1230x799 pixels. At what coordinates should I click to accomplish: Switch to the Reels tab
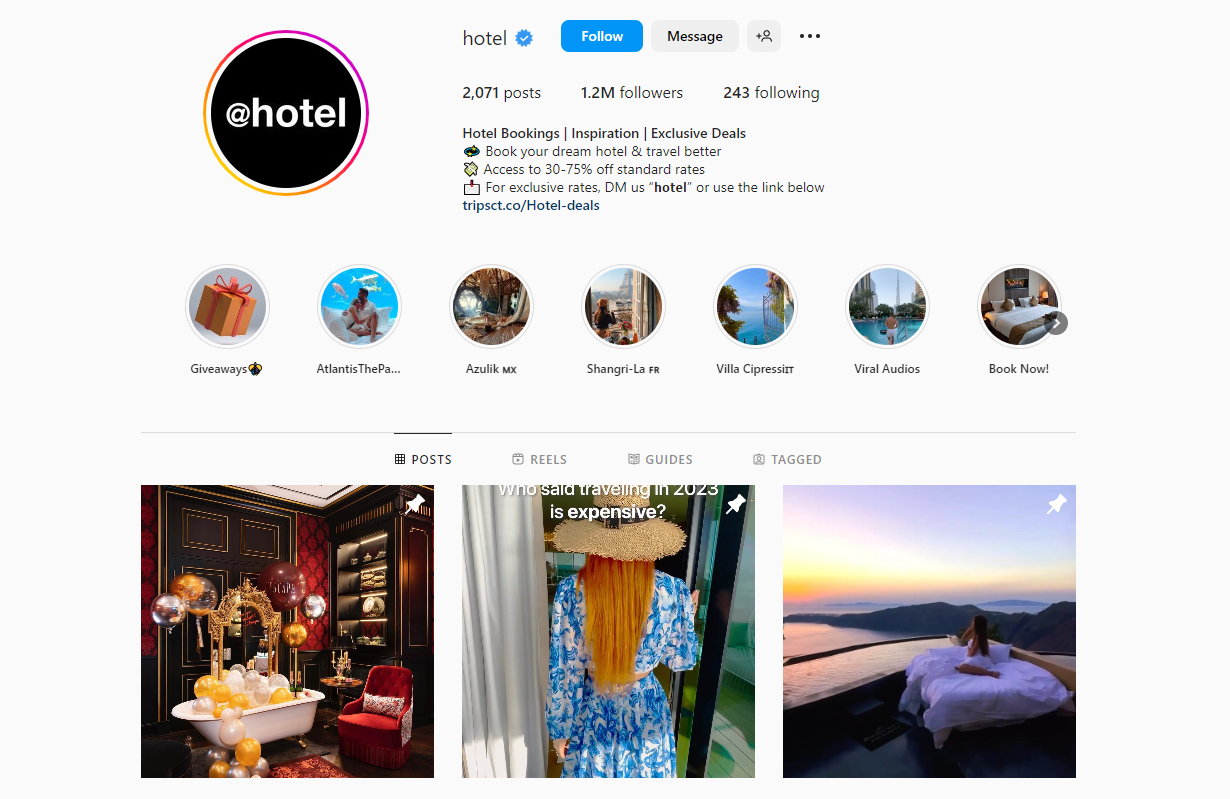pyautogui.click(x=539, y=459)
